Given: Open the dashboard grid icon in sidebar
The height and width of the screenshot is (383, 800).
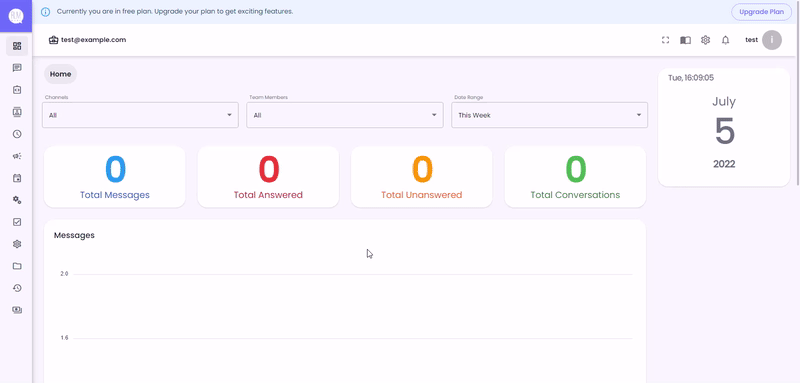Looking at the screenshot, I should [17, 46].
